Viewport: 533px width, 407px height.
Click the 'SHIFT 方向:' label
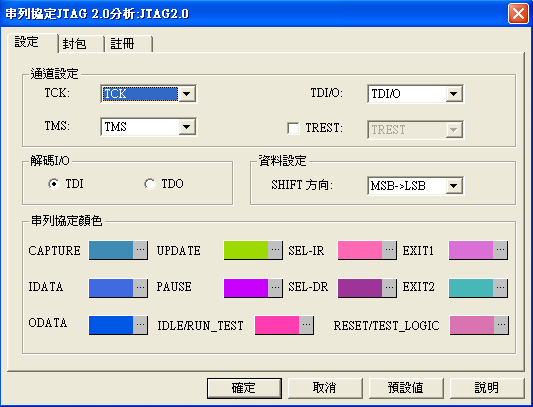point(302,185)
